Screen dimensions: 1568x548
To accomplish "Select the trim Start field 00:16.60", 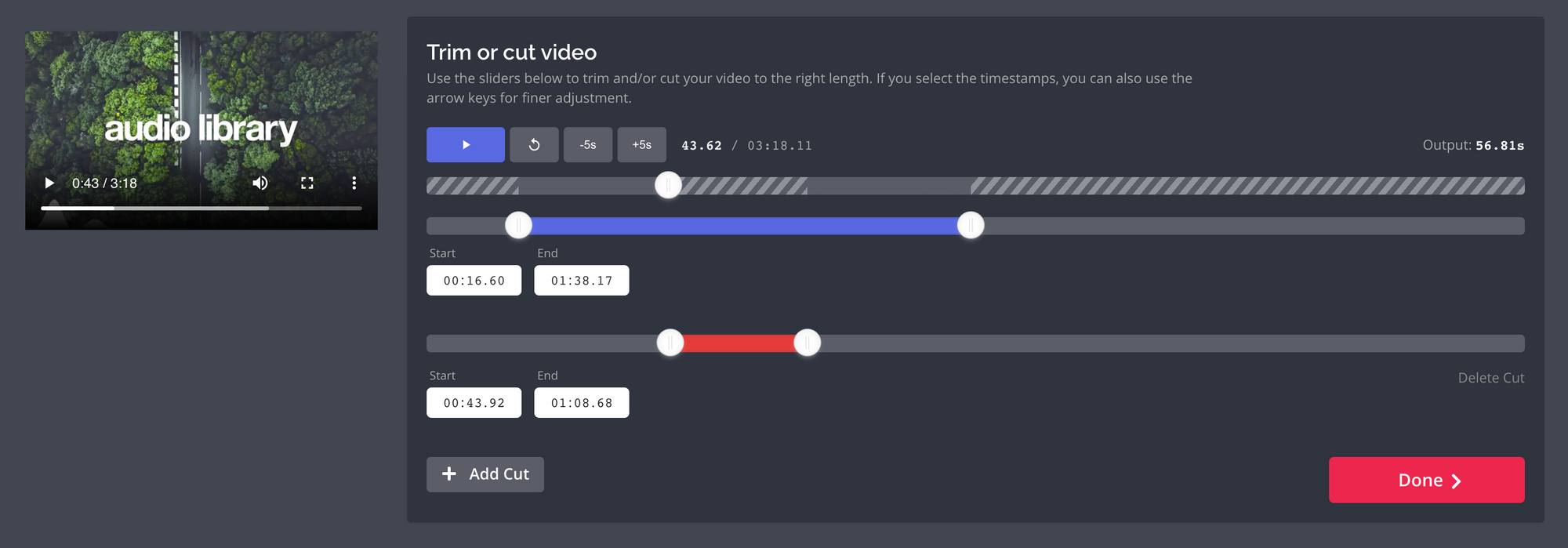I will pyautogui.click(x=474, y=281).
